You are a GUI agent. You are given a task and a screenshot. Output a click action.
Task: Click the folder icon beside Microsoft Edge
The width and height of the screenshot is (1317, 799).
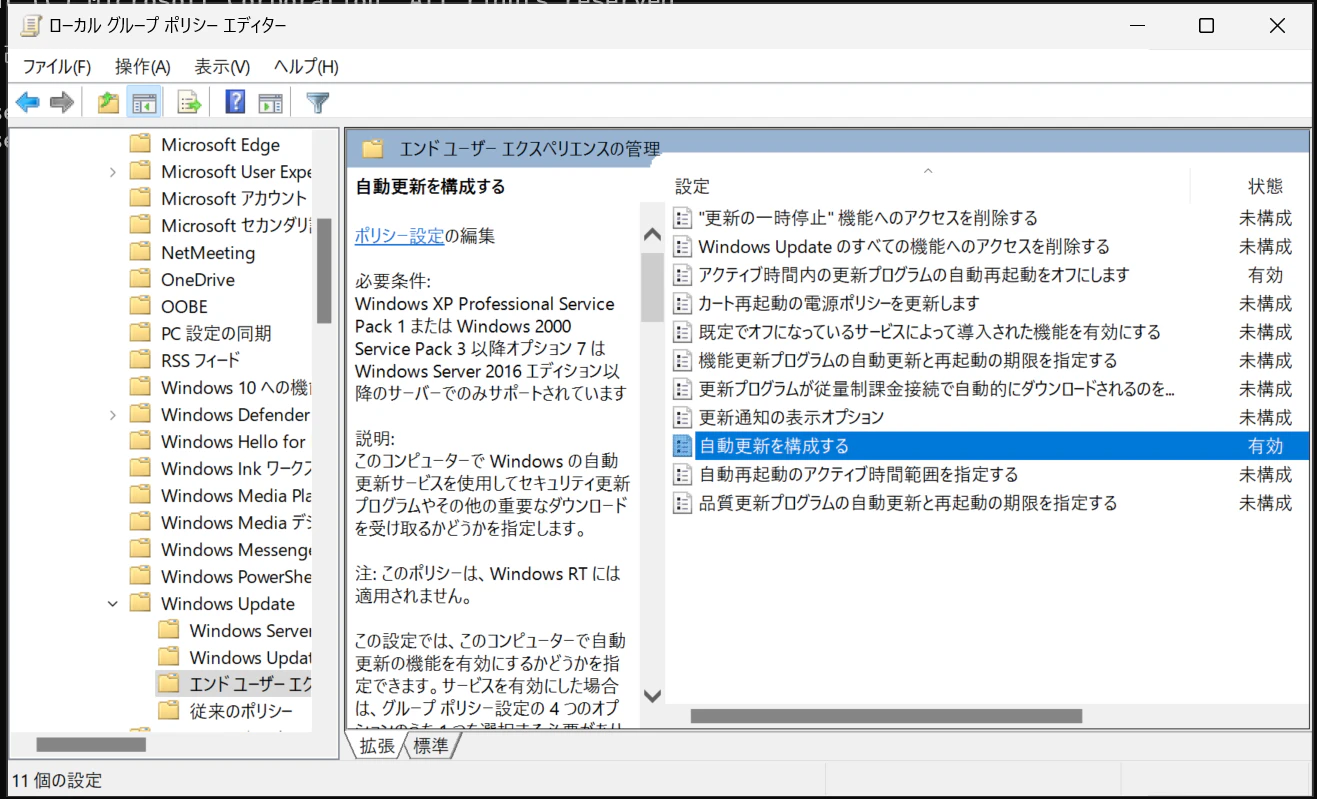click(x=141, y=145)
